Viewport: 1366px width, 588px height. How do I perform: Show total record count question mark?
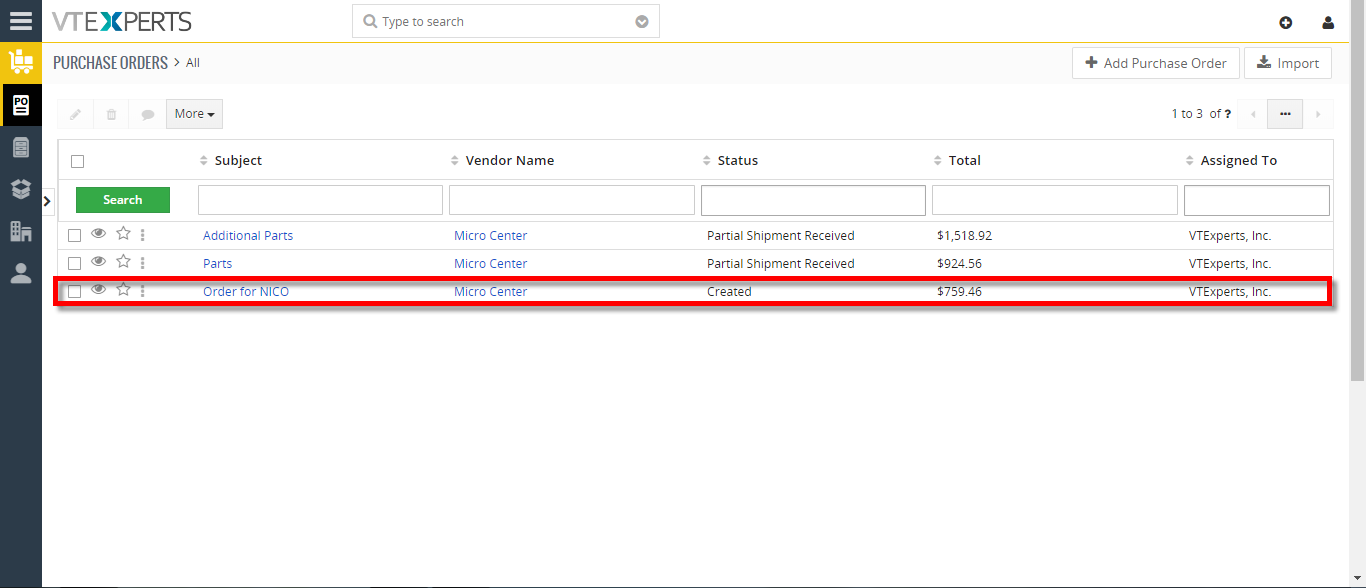[x=1227, y=114]
